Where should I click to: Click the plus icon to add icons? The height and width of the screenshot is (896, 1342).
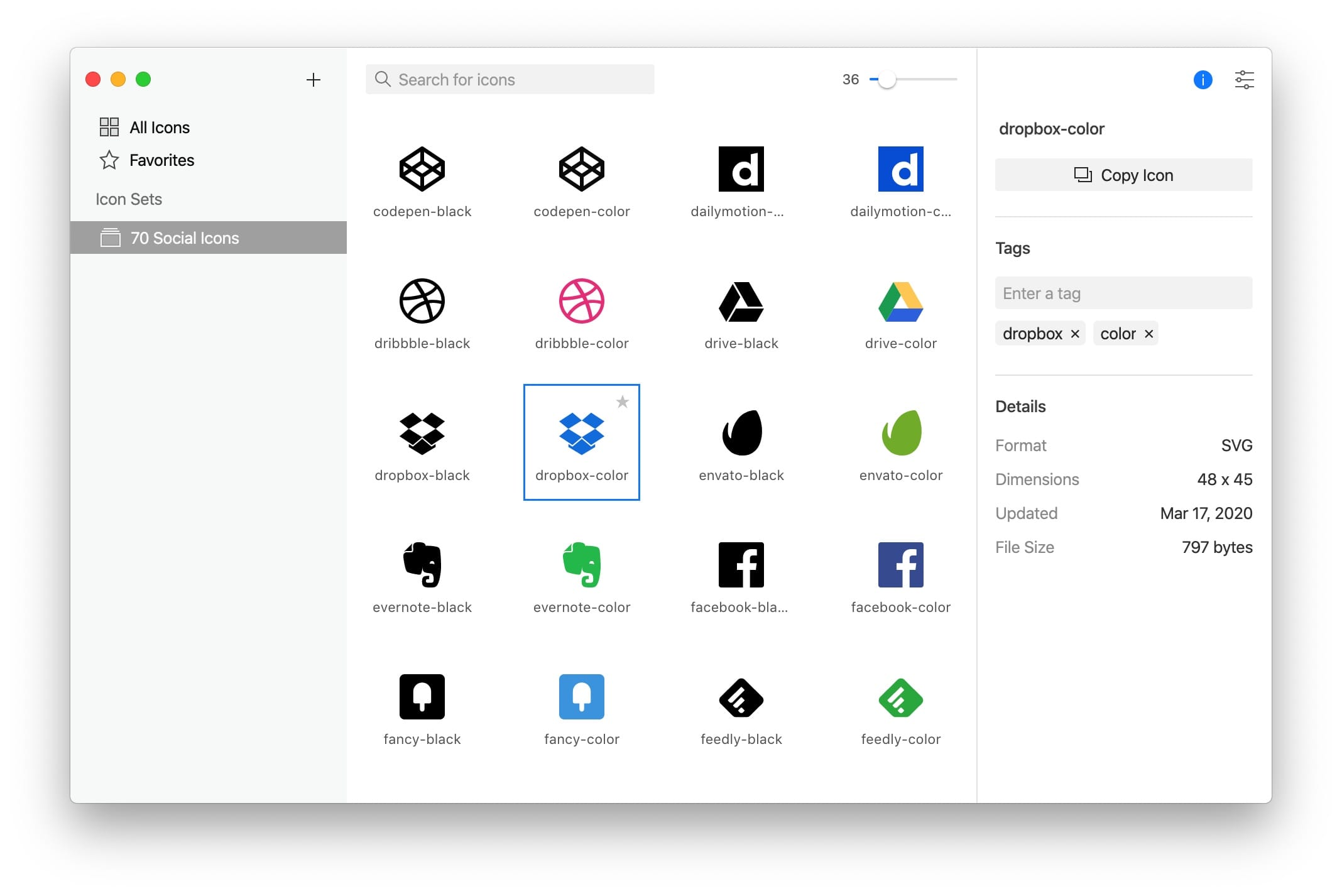click(313, 80)
